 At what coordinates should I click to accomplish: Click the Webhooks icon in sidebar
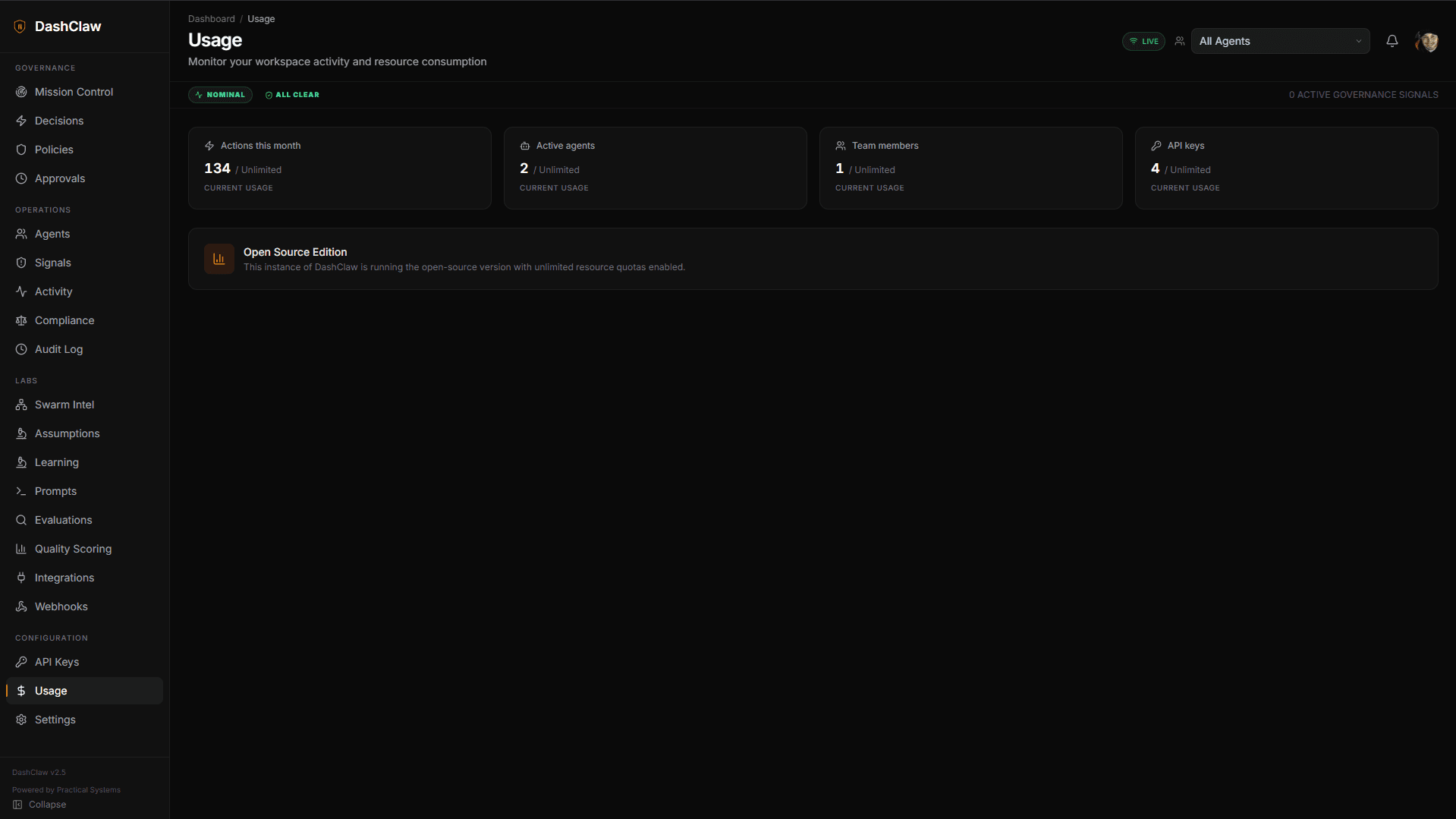21,606
